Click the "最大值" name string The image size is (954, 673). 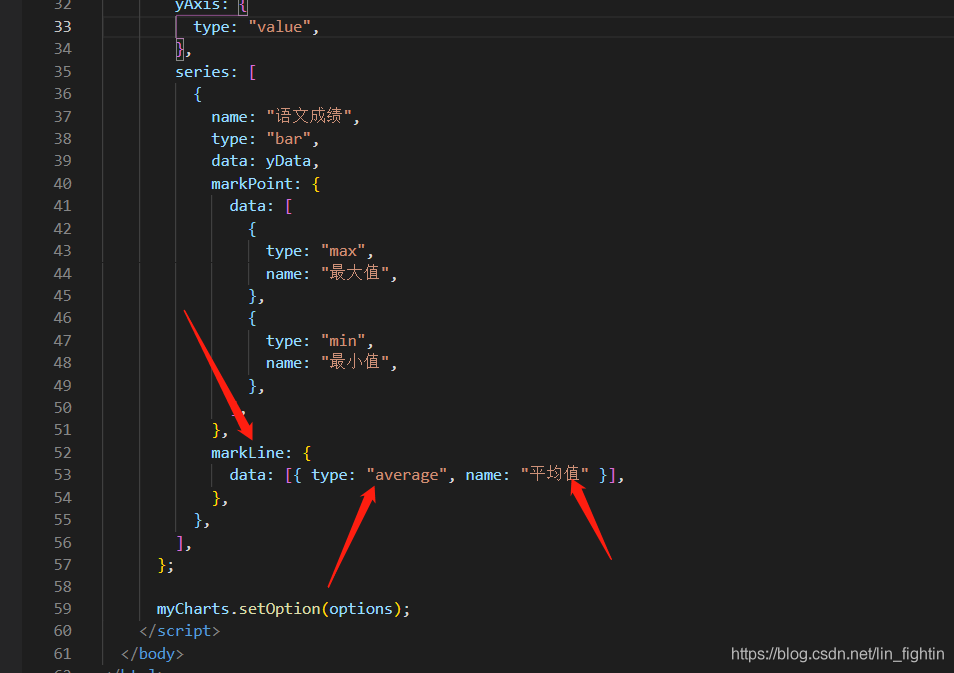[355, 273]
